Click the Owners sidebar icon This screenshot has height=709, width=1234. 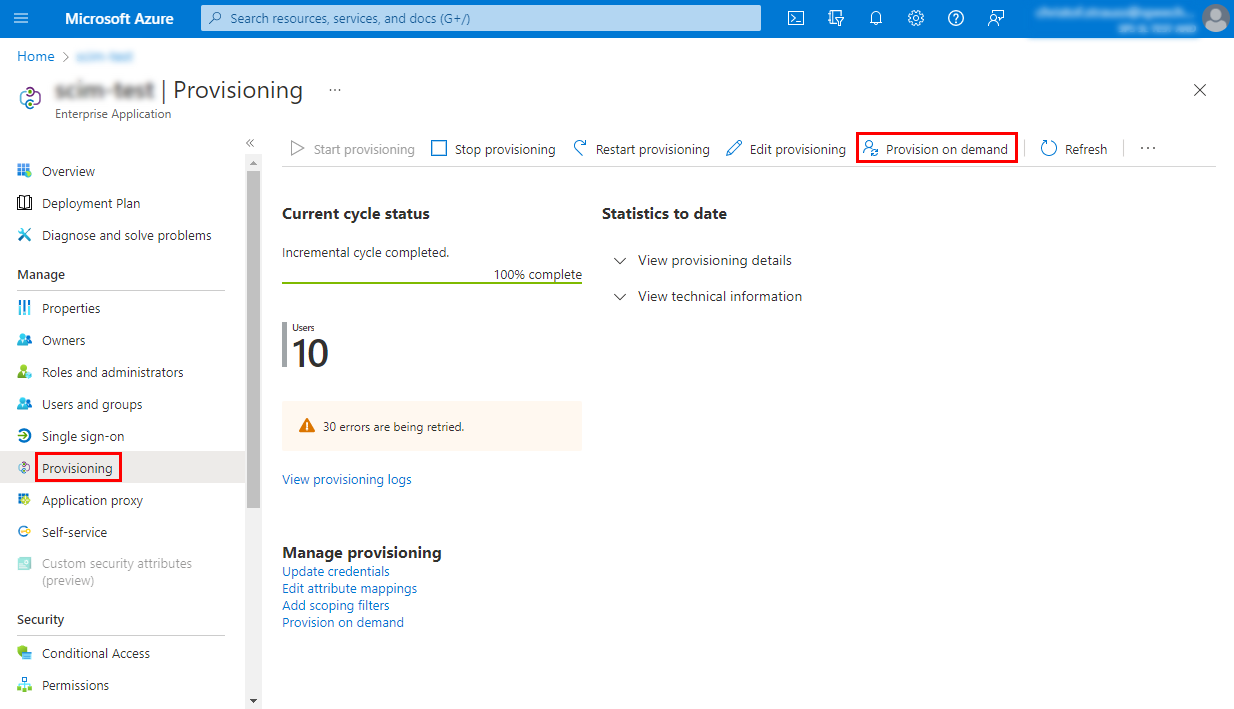coord(25,340)
